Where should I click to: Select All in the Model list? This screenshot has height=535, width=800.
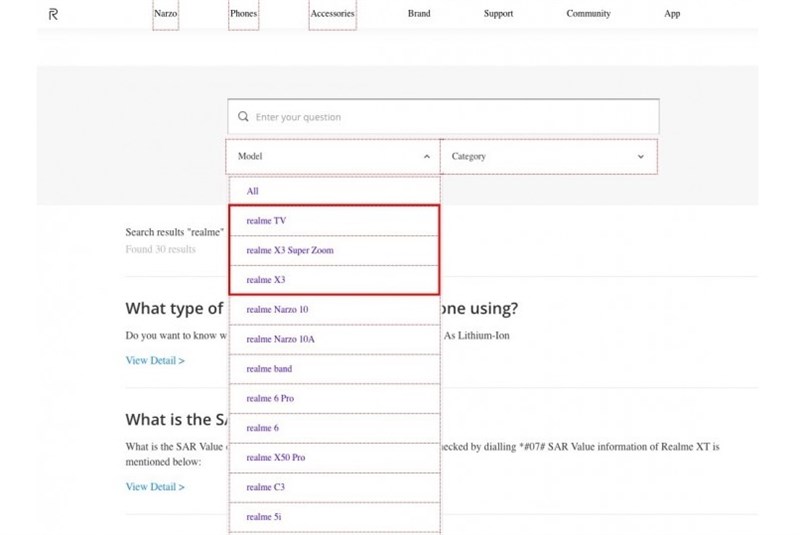click(x=252, y=191)
